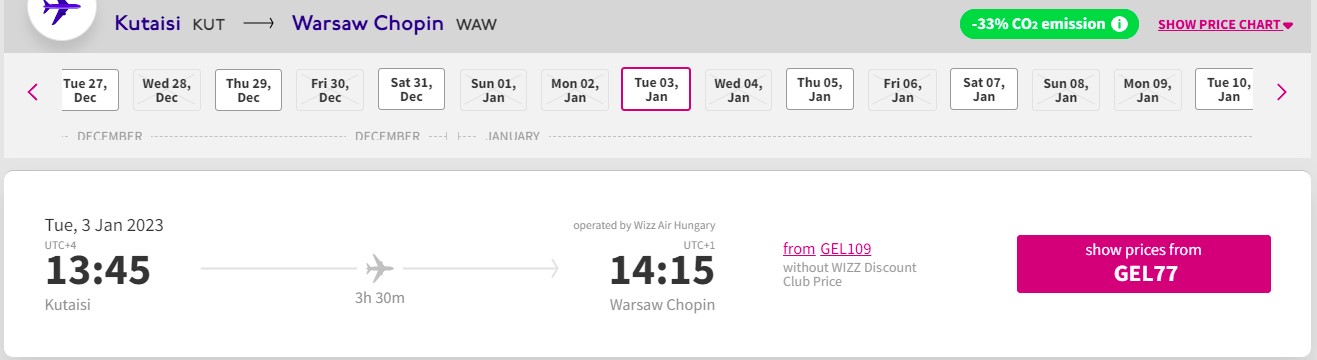Click the purple airplane logo icon
The width and height of the screenshot is (1317, 360).
click(x=62, y=12)
